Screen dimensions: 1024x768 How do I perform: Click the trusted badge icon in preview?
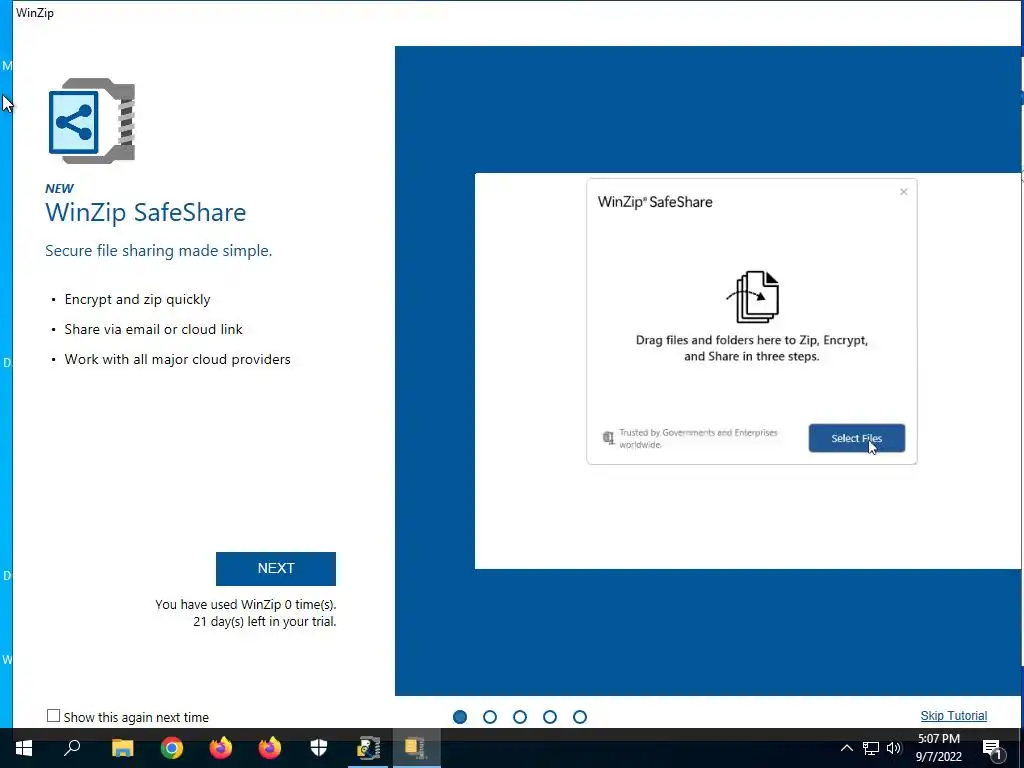point(608,438)
